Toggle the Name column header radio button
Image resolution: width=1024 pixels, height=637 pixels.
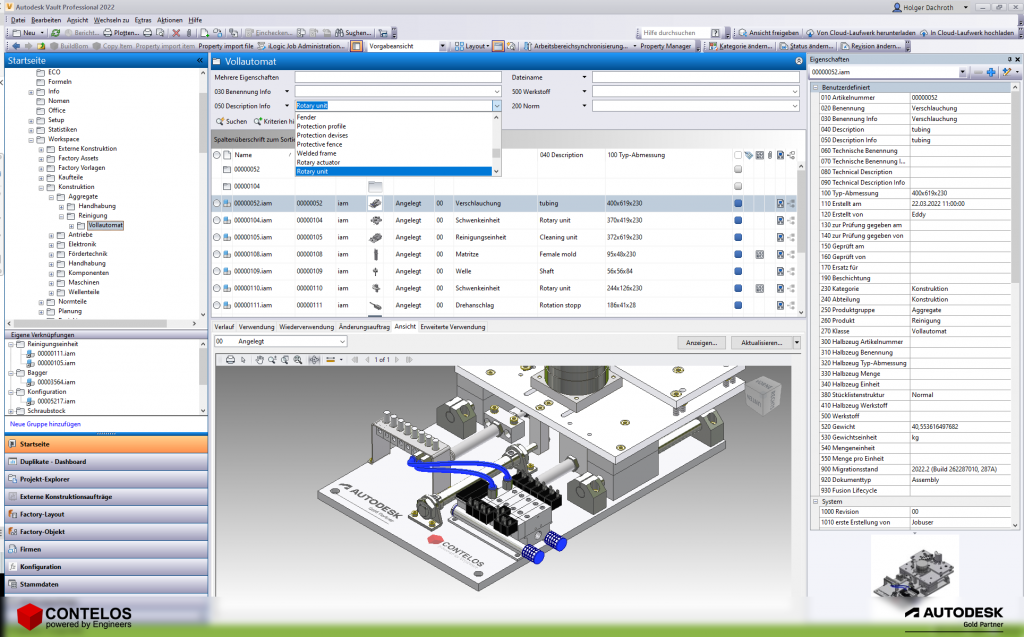tap(217, 155)
